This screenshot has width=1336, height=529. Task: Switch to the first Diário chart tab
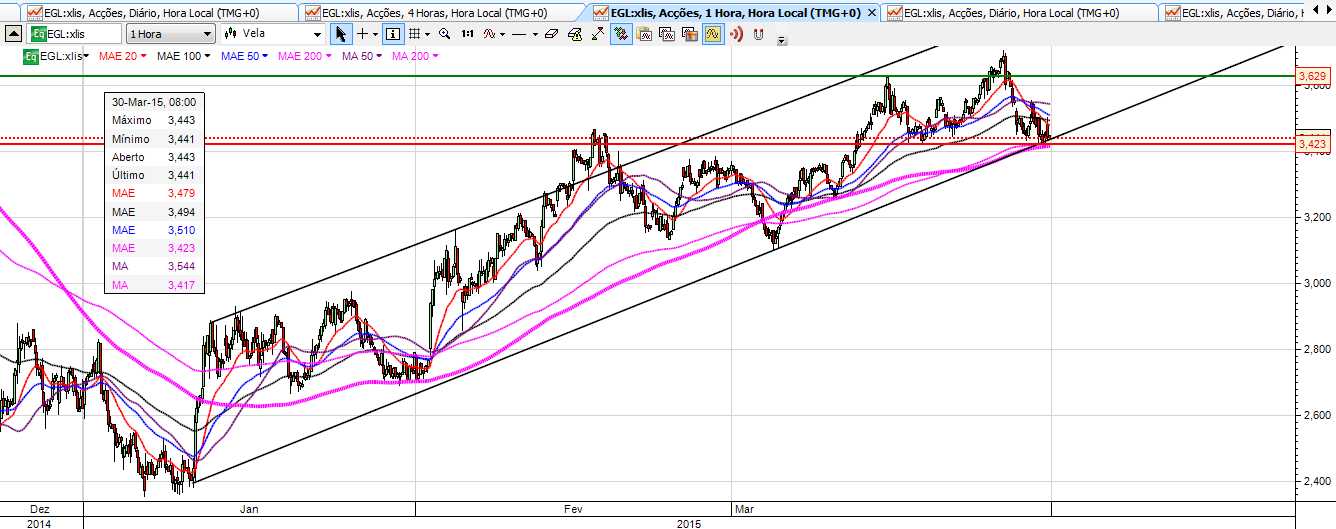coord(160,12)
